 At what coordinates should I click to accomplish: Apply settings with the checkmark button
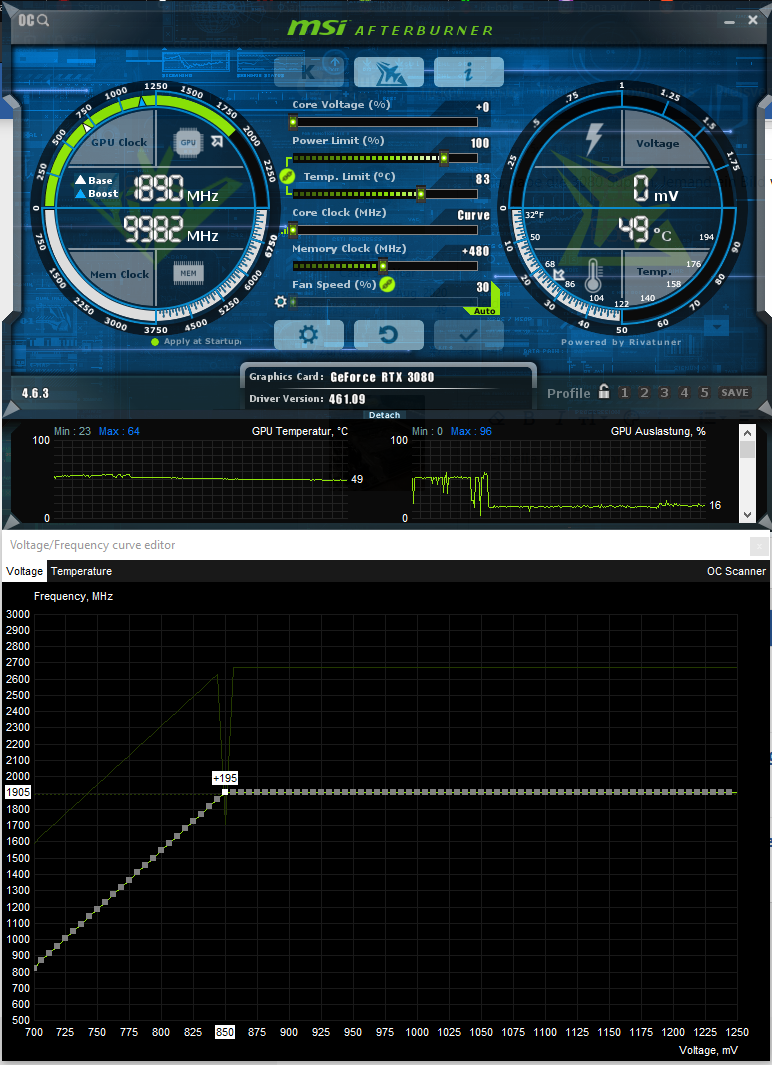[468, 334]
